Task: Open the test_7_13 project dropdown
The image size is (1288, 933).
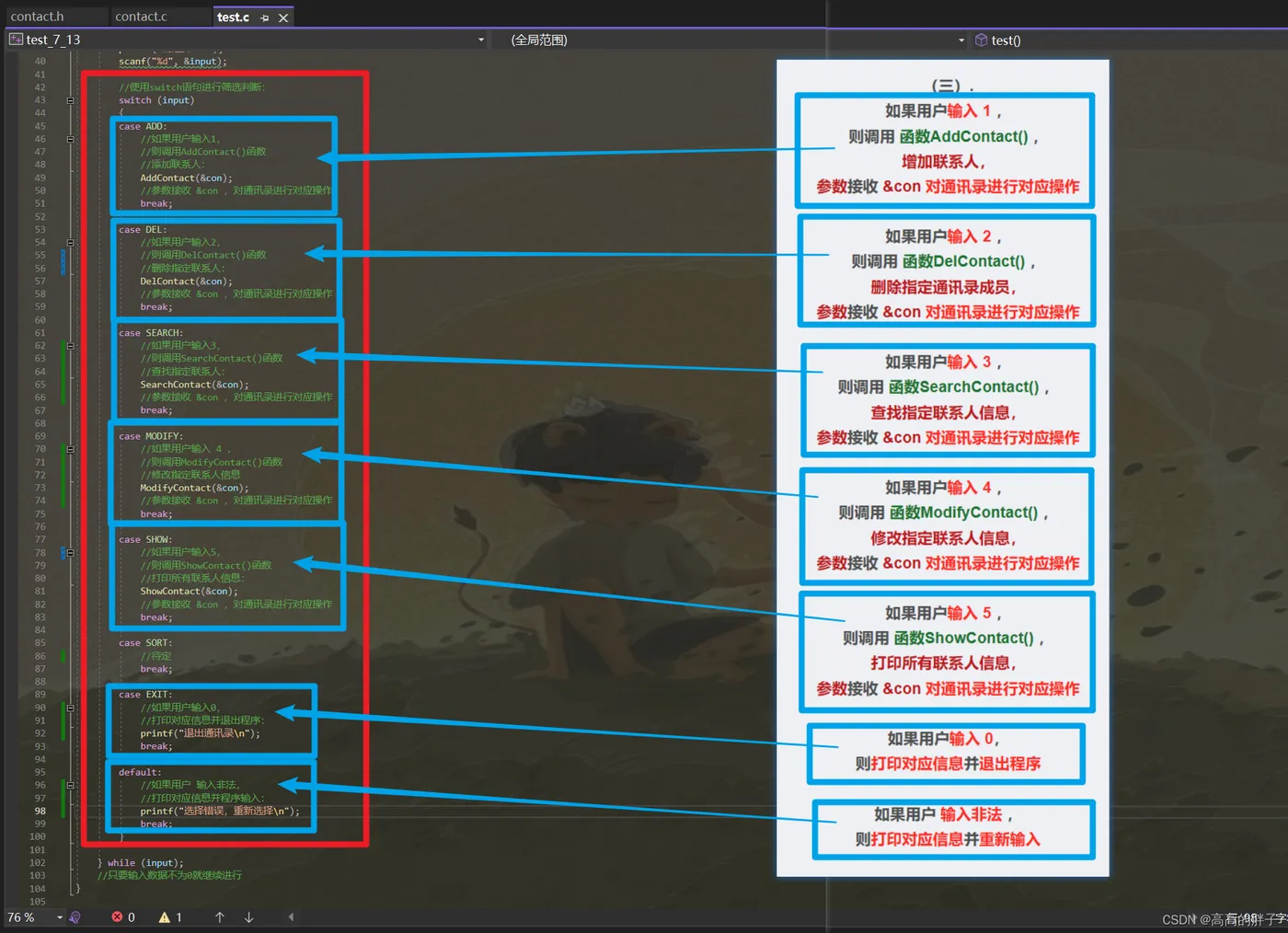Action: [481, 40]
